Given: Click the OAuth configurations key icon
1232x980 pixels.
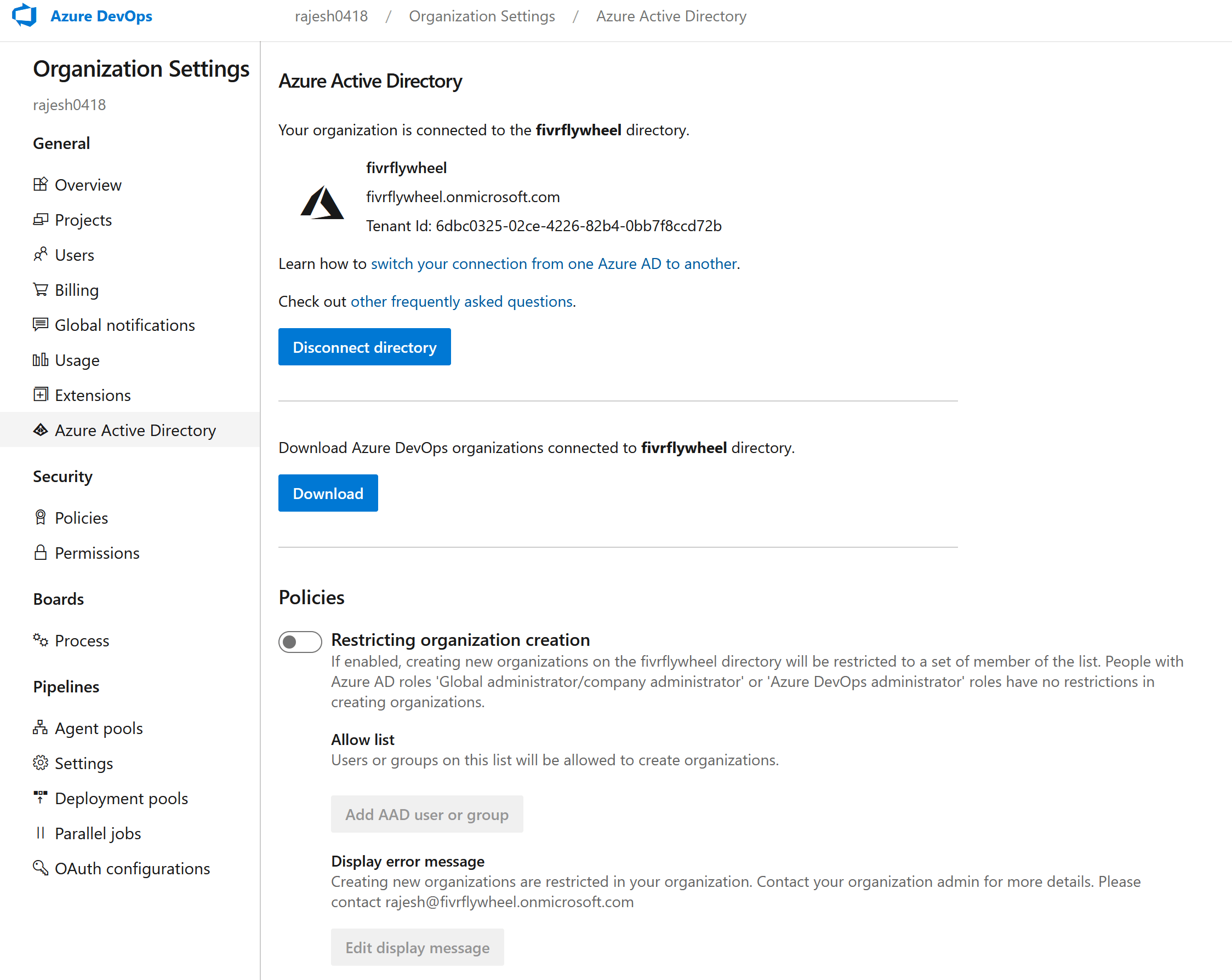Looking at the screenshot, I should [x=40, y=868].
